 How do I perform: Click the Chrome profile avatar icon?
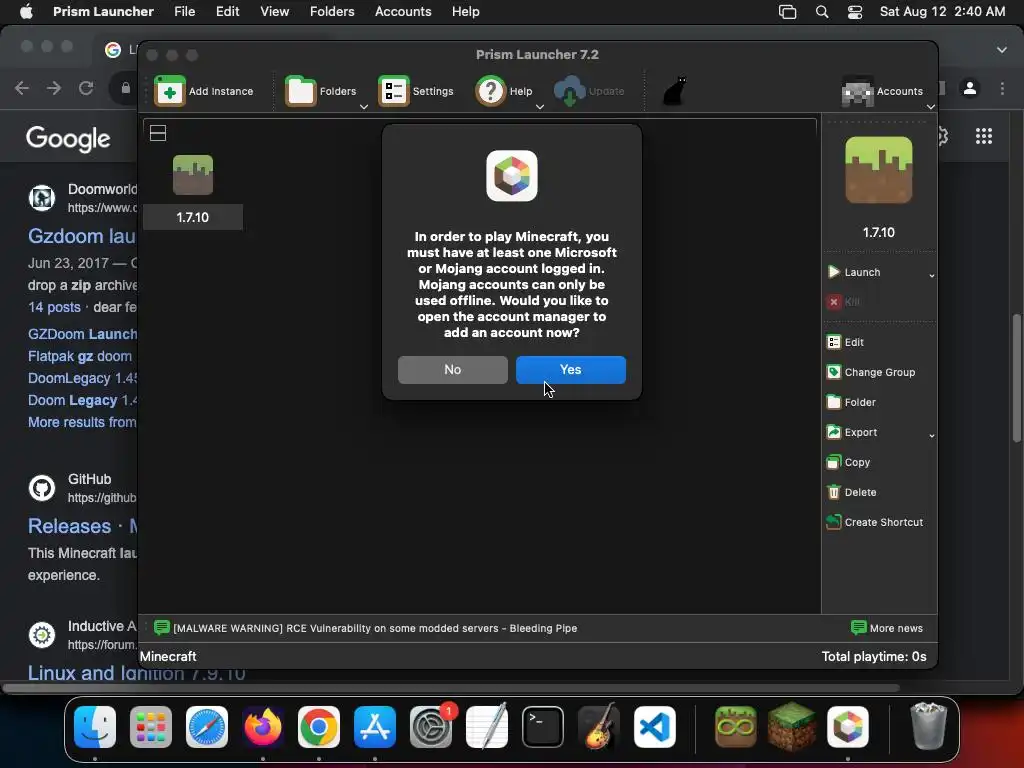pos(970,88)
